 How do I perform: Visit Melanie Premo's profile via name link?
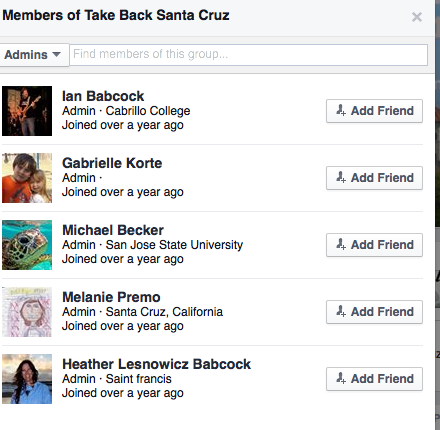[111, 297]
